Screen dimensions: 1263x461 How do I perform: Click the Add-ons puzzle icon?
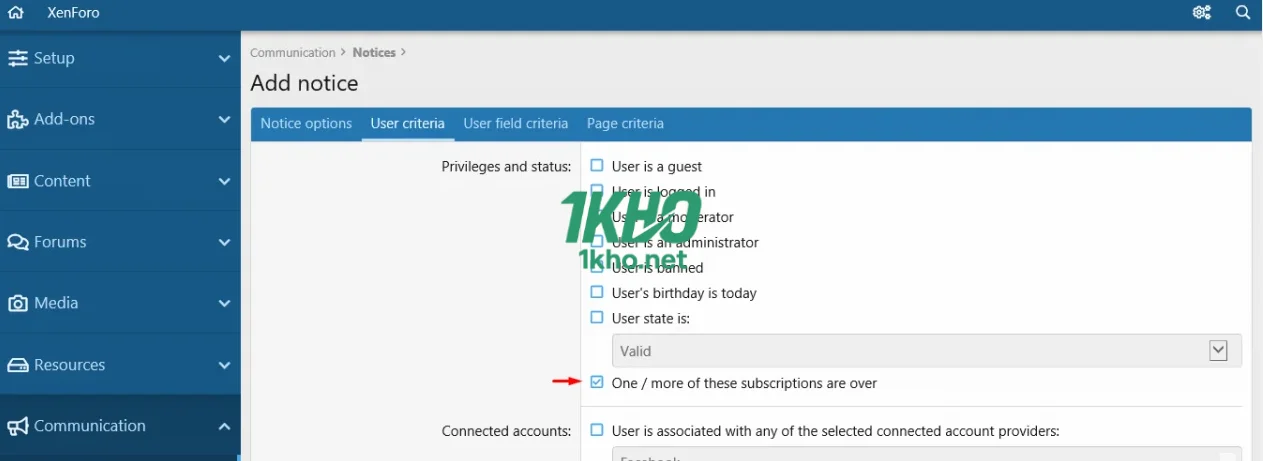click(x=17, y=120)
